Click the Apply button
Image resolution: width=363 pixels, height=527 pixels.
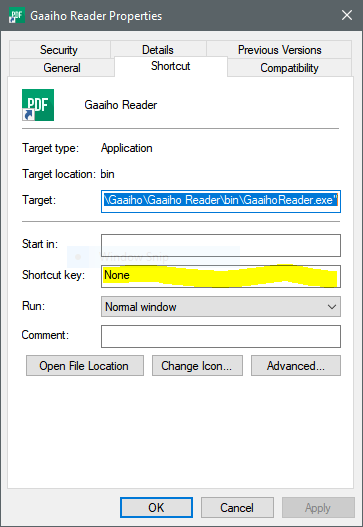pos(318,507)
